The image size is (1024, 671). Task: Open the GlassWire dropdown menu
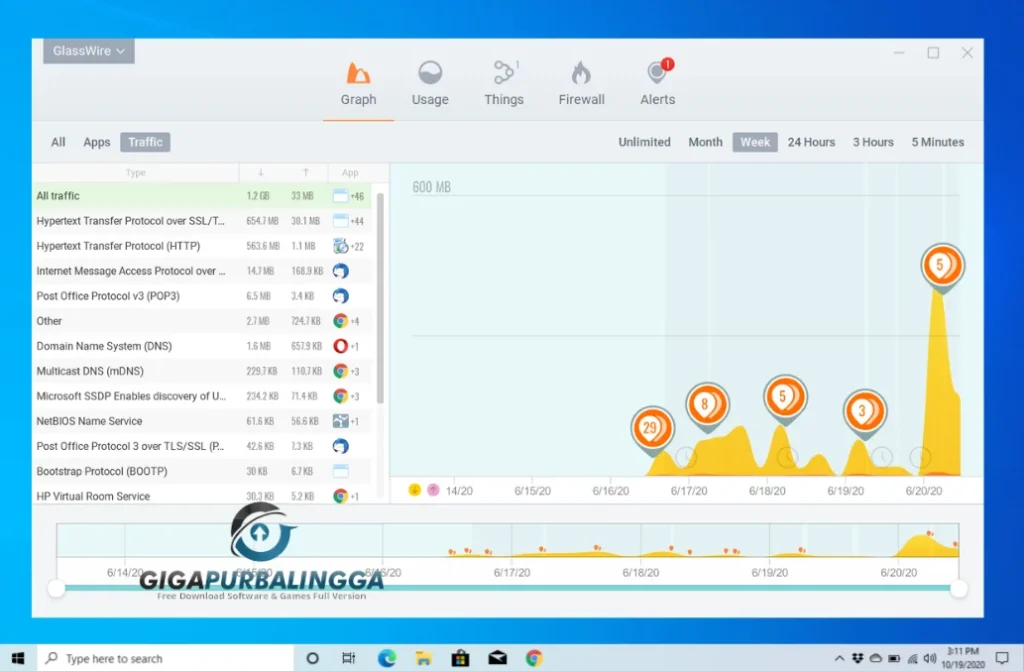pos(88,50)
